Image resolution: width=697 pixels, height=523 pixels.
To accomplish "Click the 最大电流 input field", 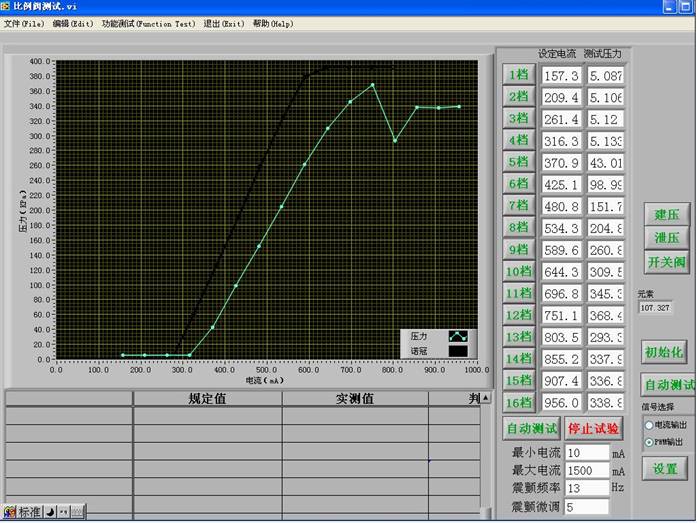I will 585,470.
